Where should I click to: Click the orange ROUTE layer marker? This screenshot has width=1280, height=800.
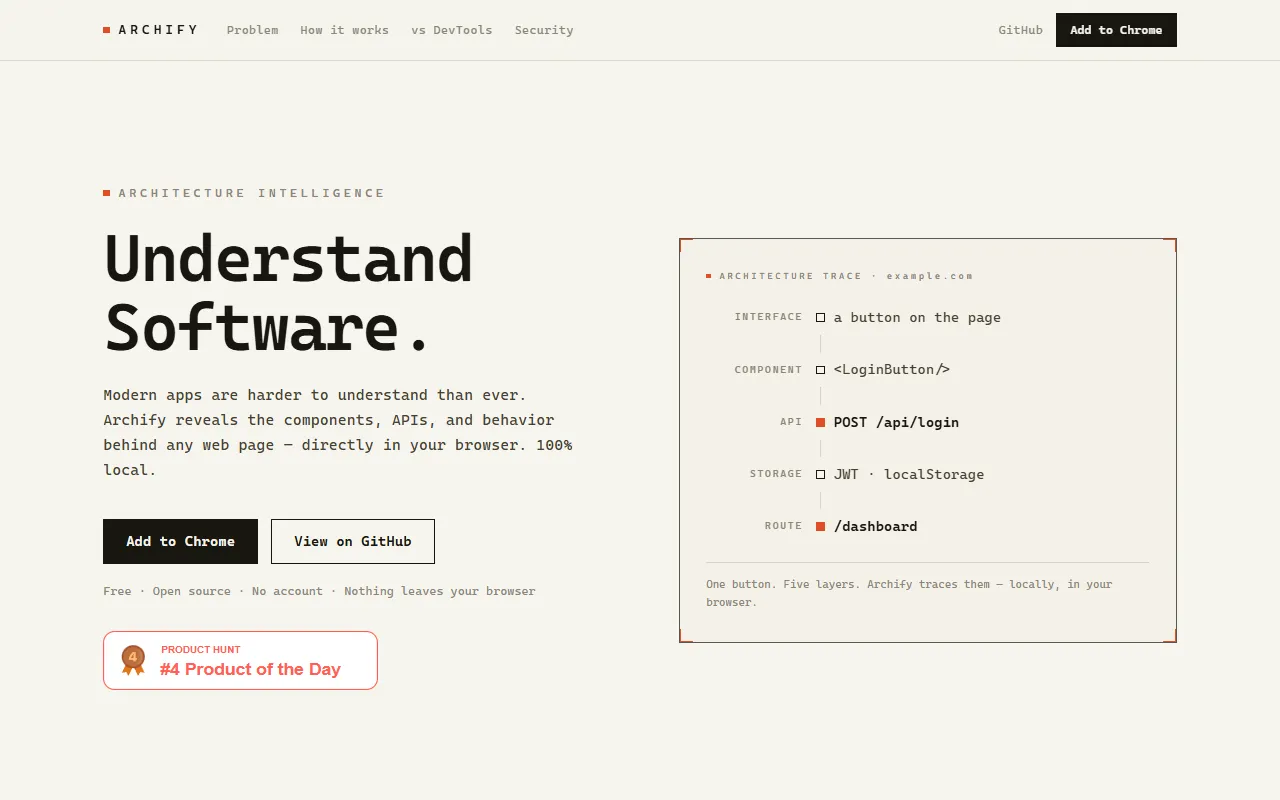[x=820, y=526]
